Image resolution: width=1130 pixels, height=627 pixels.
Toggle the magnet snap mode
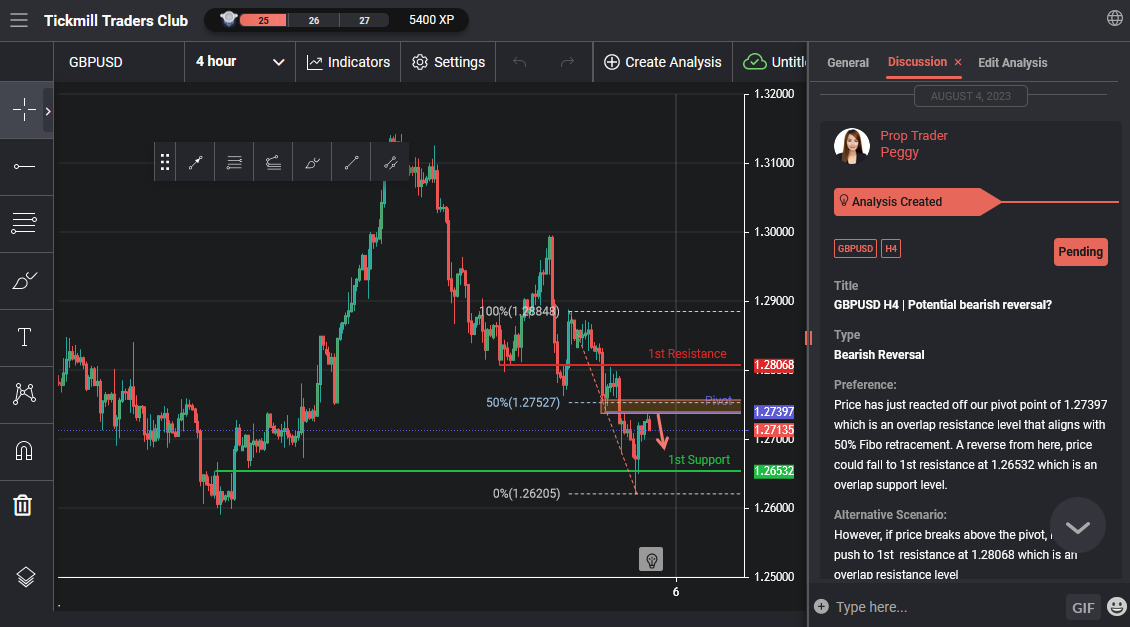(x=24, y=450)
